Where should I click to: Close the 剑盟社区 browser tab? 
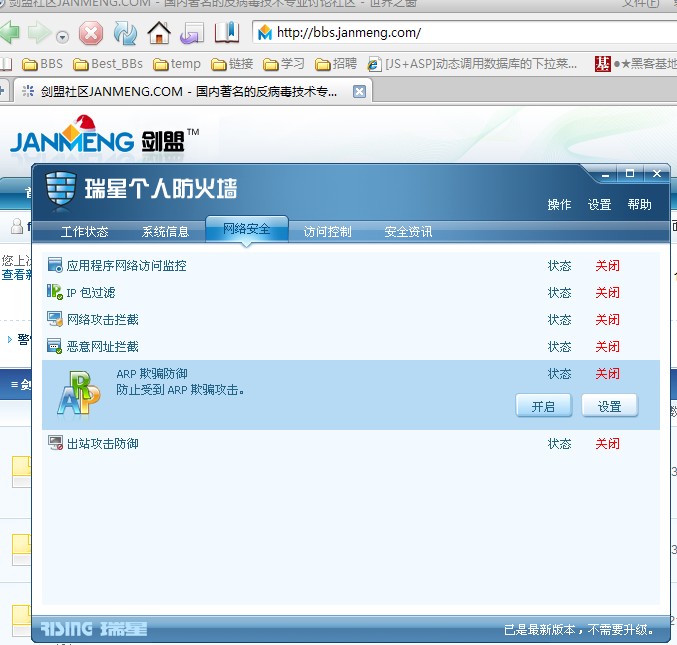[x=359, y=92]
